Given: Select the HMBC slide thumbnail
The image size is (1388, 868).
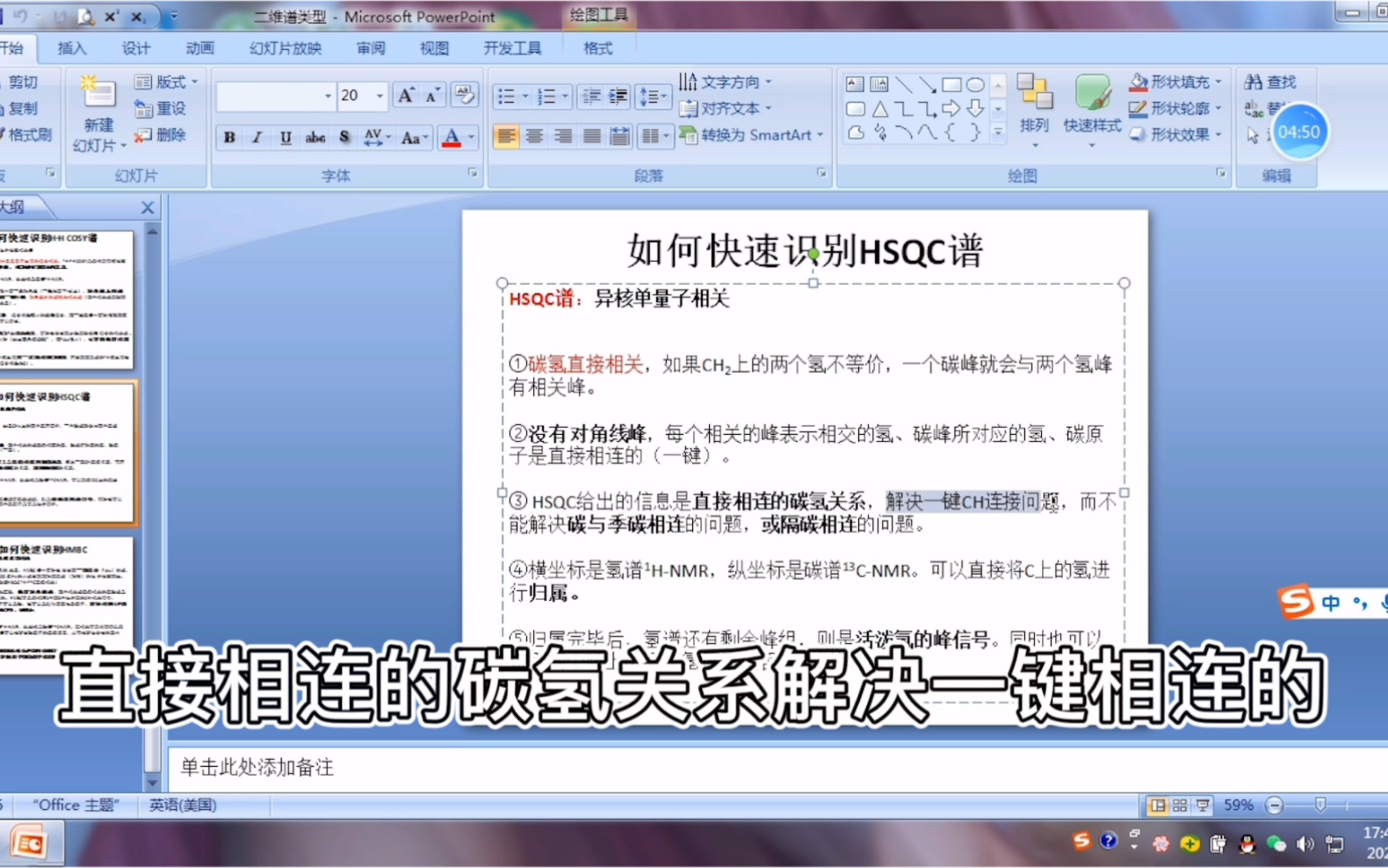Looking at the screenshot, I should 66,606.
